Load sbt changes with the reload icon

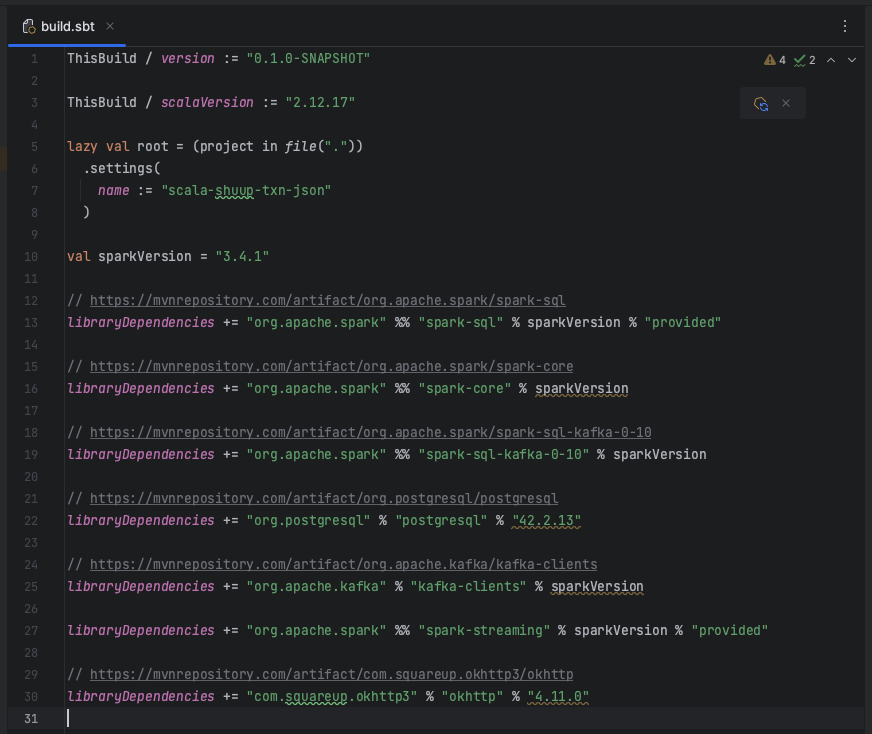[761, 103]
